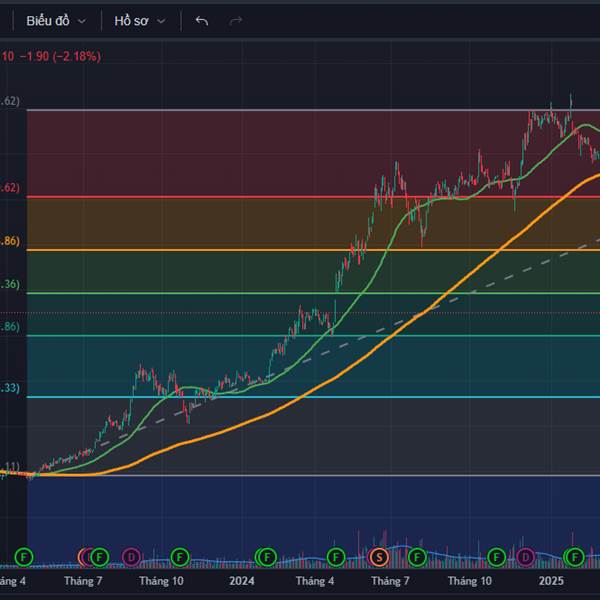Click the redo arrow icon
This screenshot has height=600, width=600.
(x=236, y=20)
